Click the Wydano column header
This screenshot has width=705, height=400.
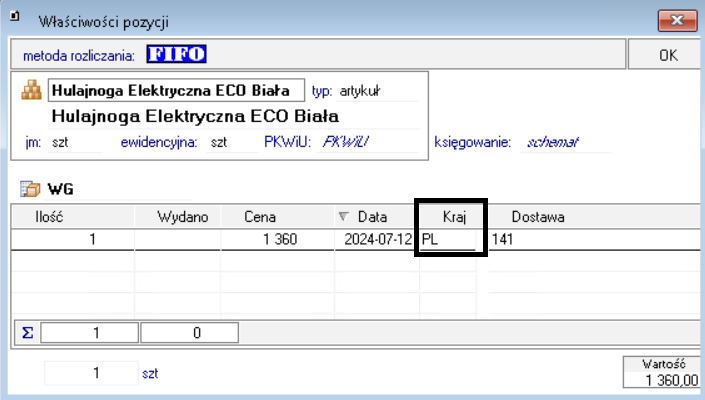click(180, 216)
